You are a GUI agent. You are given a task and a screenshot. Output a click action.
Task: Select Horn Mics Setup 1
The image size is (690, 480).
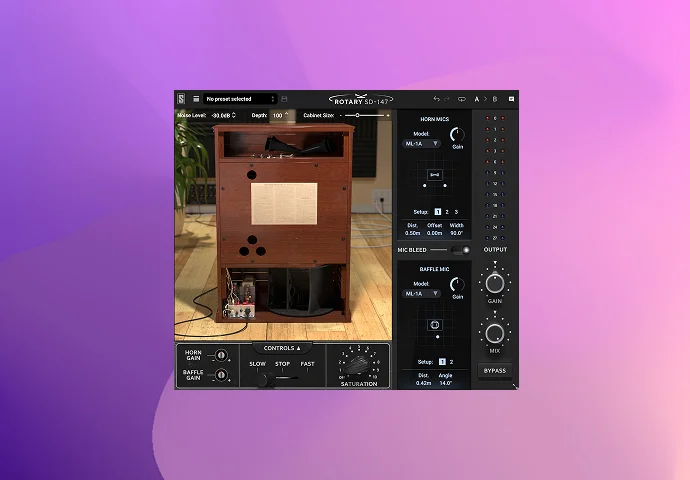[x=437, y=212]
